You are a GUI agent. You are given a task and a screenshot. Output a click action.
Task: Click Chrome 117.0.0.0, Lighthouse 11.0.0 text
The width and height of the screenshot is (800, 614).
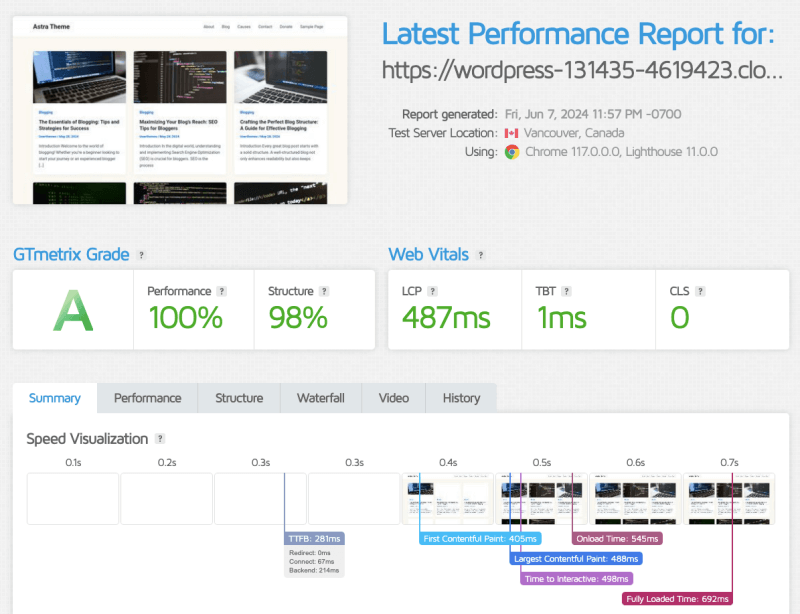pyautogui.click(x=621, y=152)
